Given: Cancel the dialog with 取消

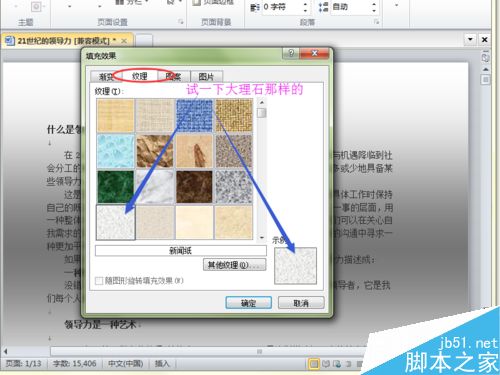Looking at the screenshot, I should (301, 303).
